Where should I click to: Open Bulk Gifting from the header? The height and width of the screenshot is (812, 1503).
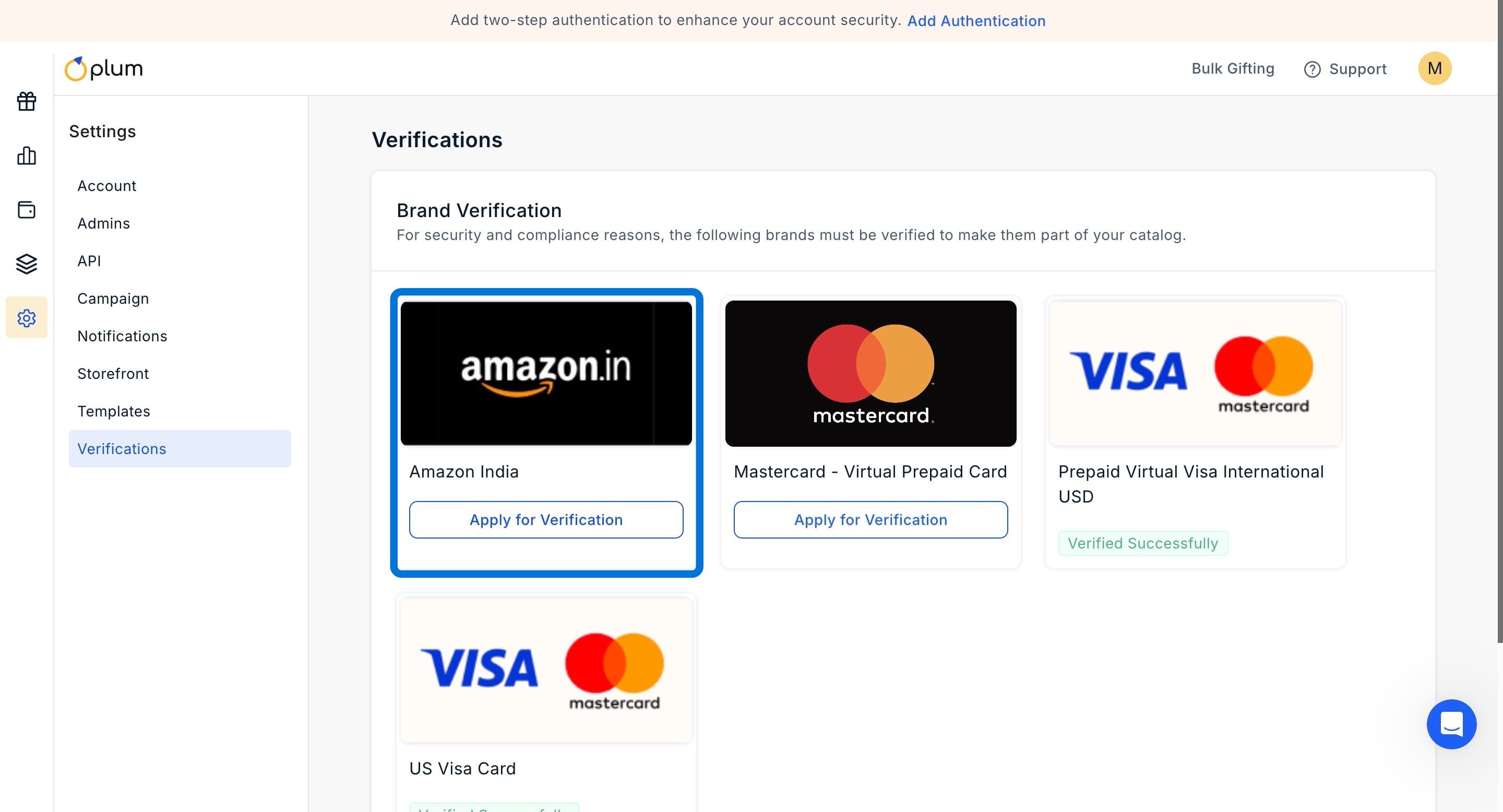point(1232,69)
